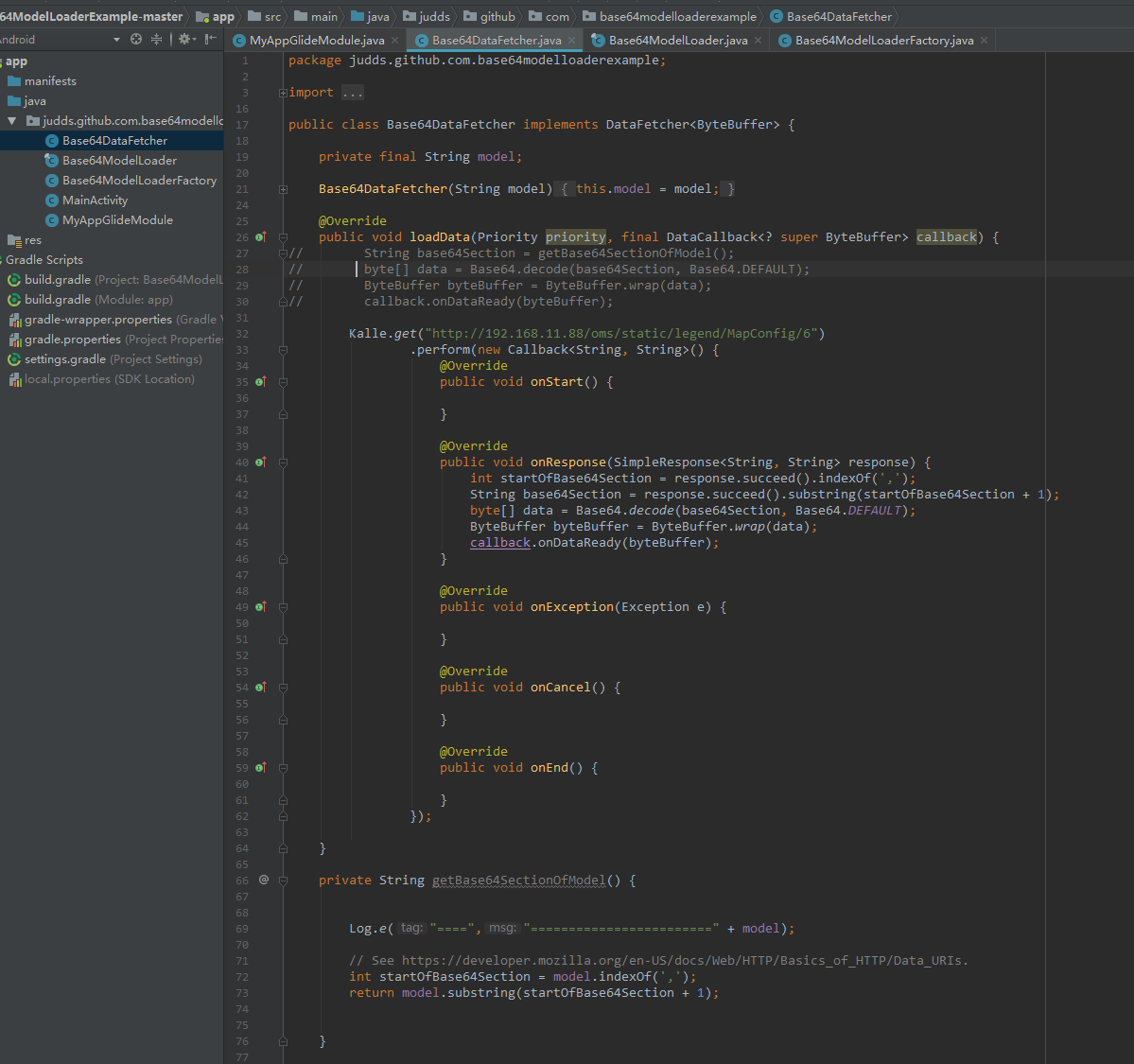Click the gutter icon on line 66

pyautogui.click(x=264, y=880)
